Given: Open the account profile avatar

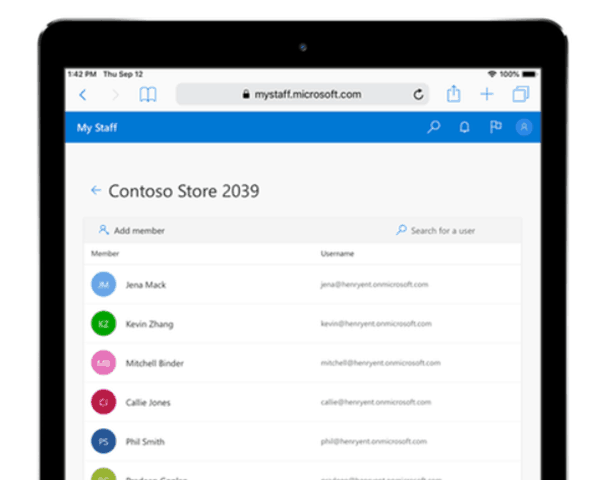Looking at the screenshot, I should [524, 127].
